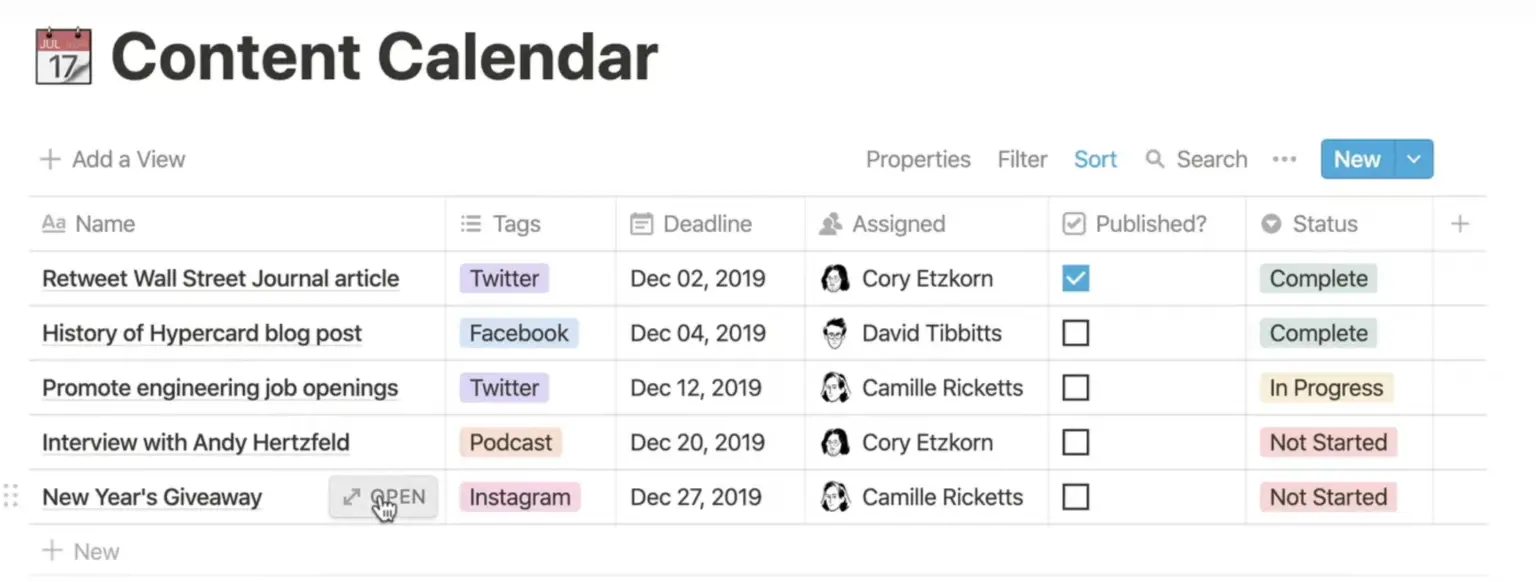Open the Properties menu
This screenshot has width=1536, height=582.
coord(918,160)
